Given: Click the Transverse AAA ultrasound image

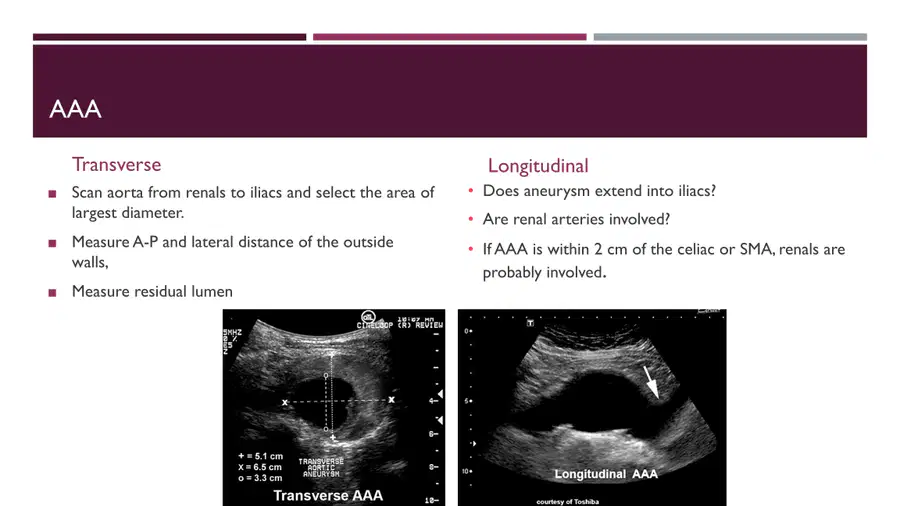Looking at the screenshot, I should pyautogui.click(x=333, y=407).
